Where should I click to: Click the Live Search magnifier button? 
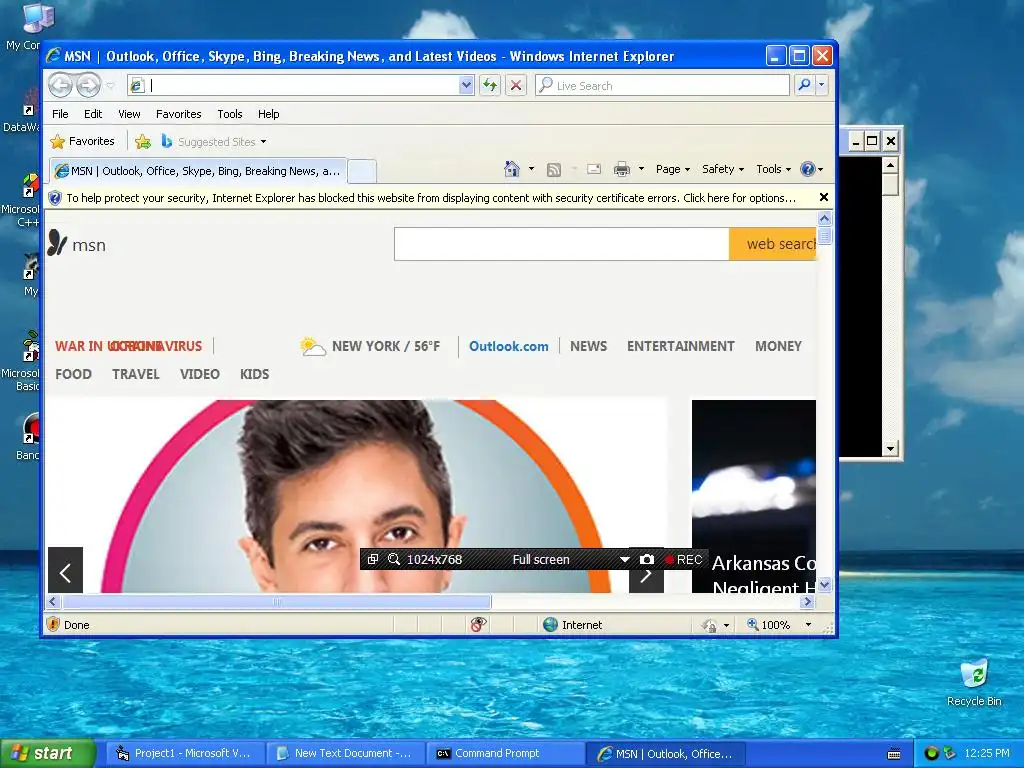[805, 85]
